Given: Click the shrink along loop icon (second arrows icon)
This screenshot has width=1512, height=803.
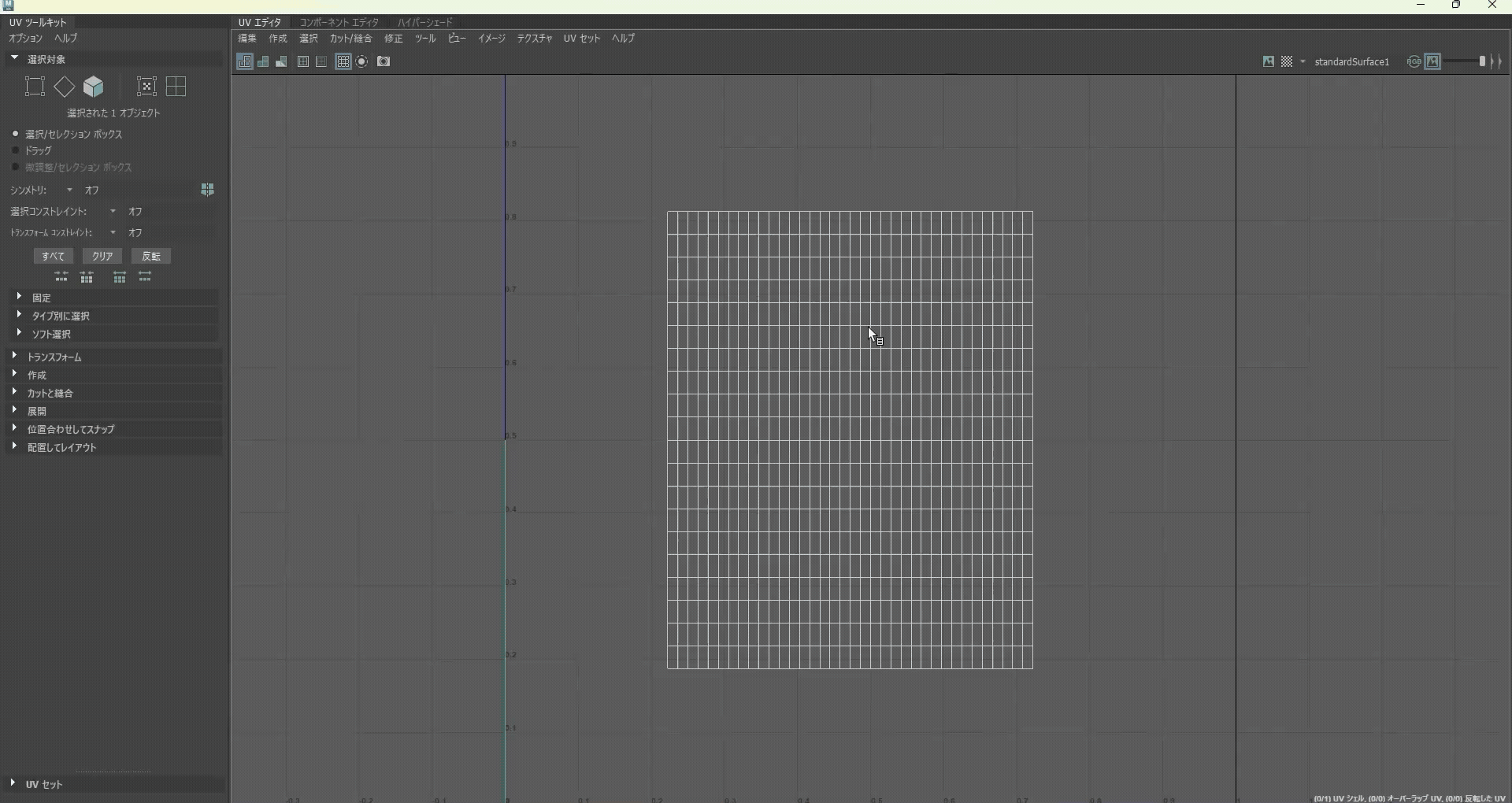Looking at the screenshot, I should 87,277.
